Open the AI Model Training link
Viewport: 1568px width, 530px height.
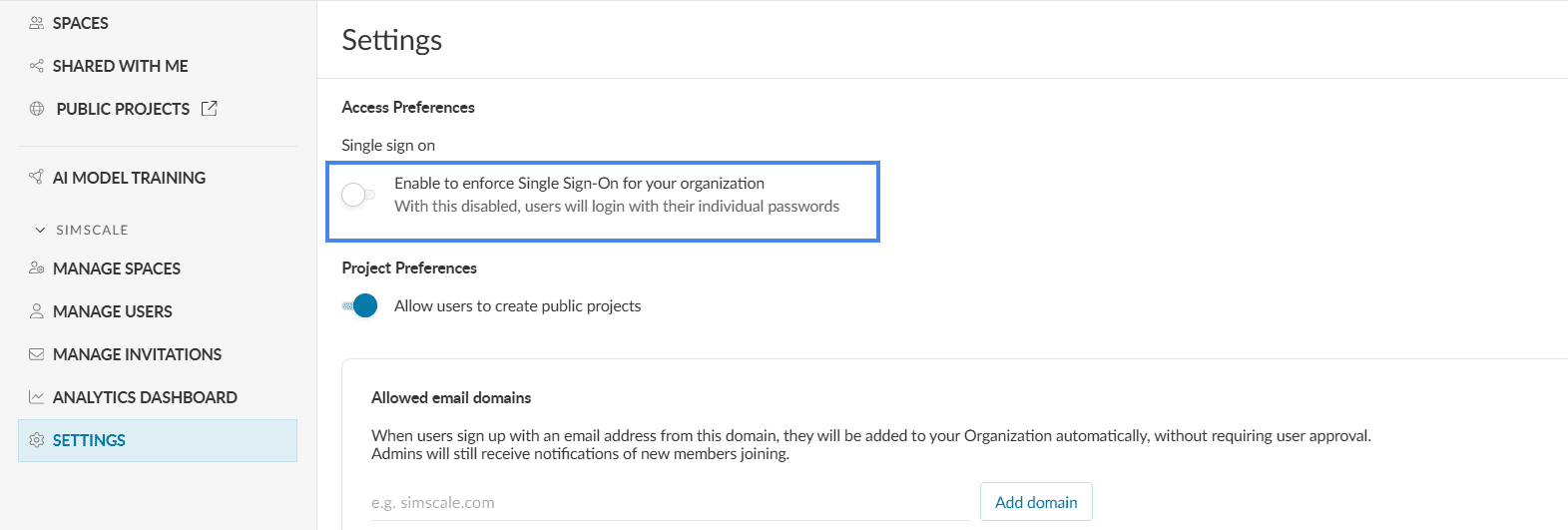click(129, 178)
